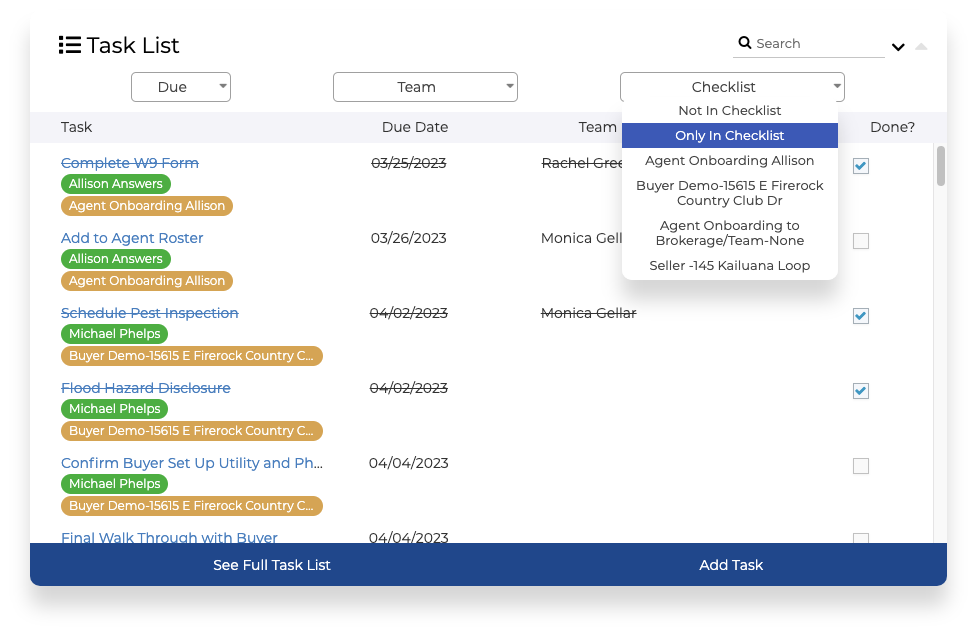Click Buyer Demo tag under Schedule Pest Inspection
Image resolution: width=977 pixels, height=636 pixels.
coord(192,356)
